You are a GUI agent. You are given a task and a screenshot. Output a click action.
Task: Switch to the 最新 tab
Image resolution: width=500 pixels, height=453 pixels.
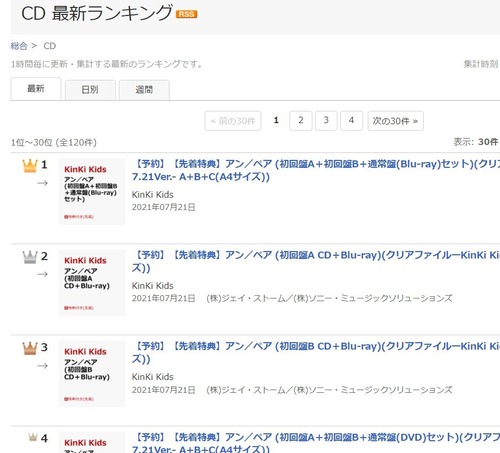pyautogui.click(x=36, y=89)
